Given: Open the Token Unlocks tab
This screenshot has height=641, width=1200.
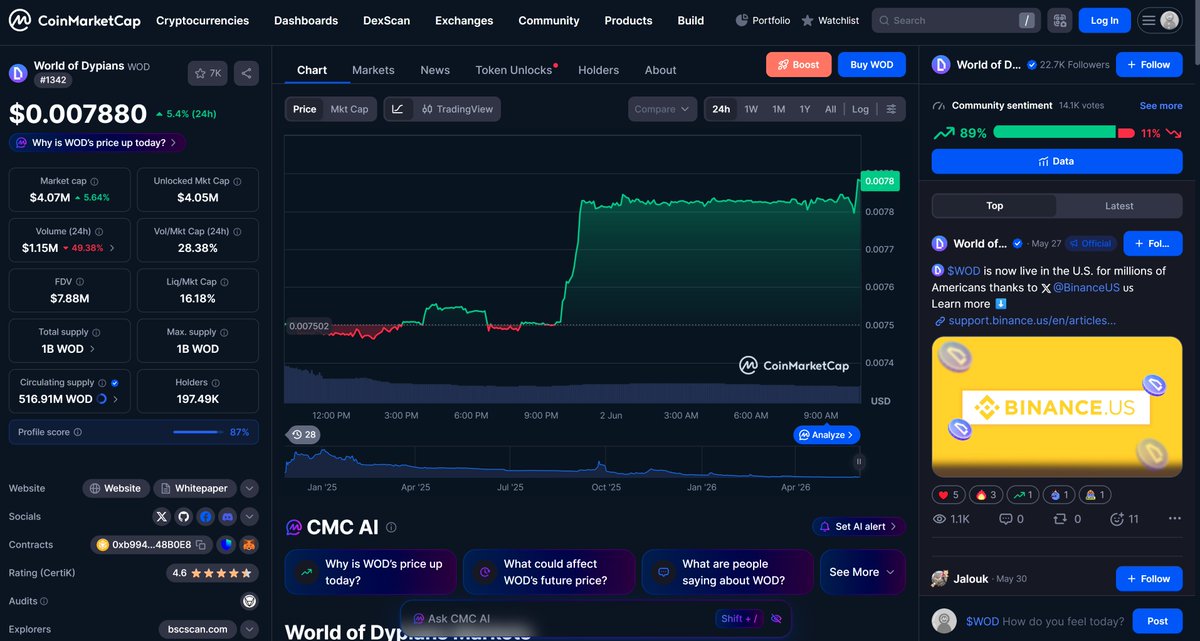Looking at the screenshot, I should point(514,70).
